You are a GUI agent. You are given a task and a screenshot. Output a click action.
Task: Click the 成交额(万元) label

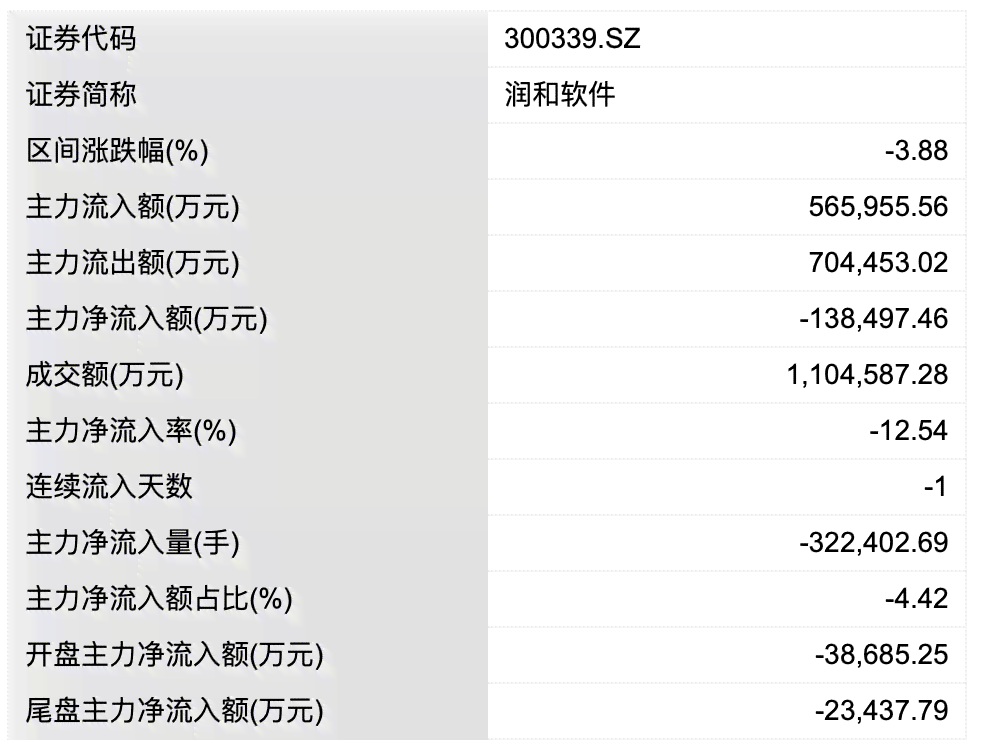tap(105, 375)
